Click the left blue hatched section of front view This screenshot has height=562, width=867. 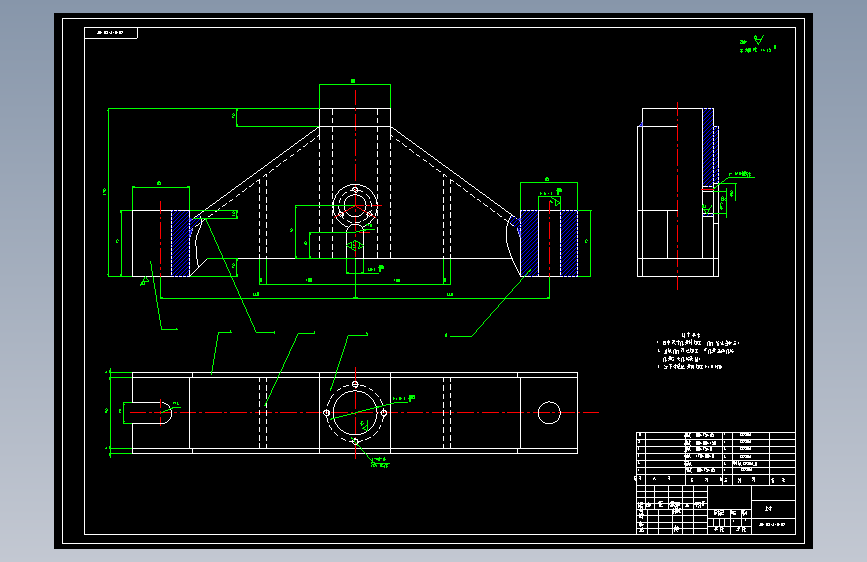180,243
